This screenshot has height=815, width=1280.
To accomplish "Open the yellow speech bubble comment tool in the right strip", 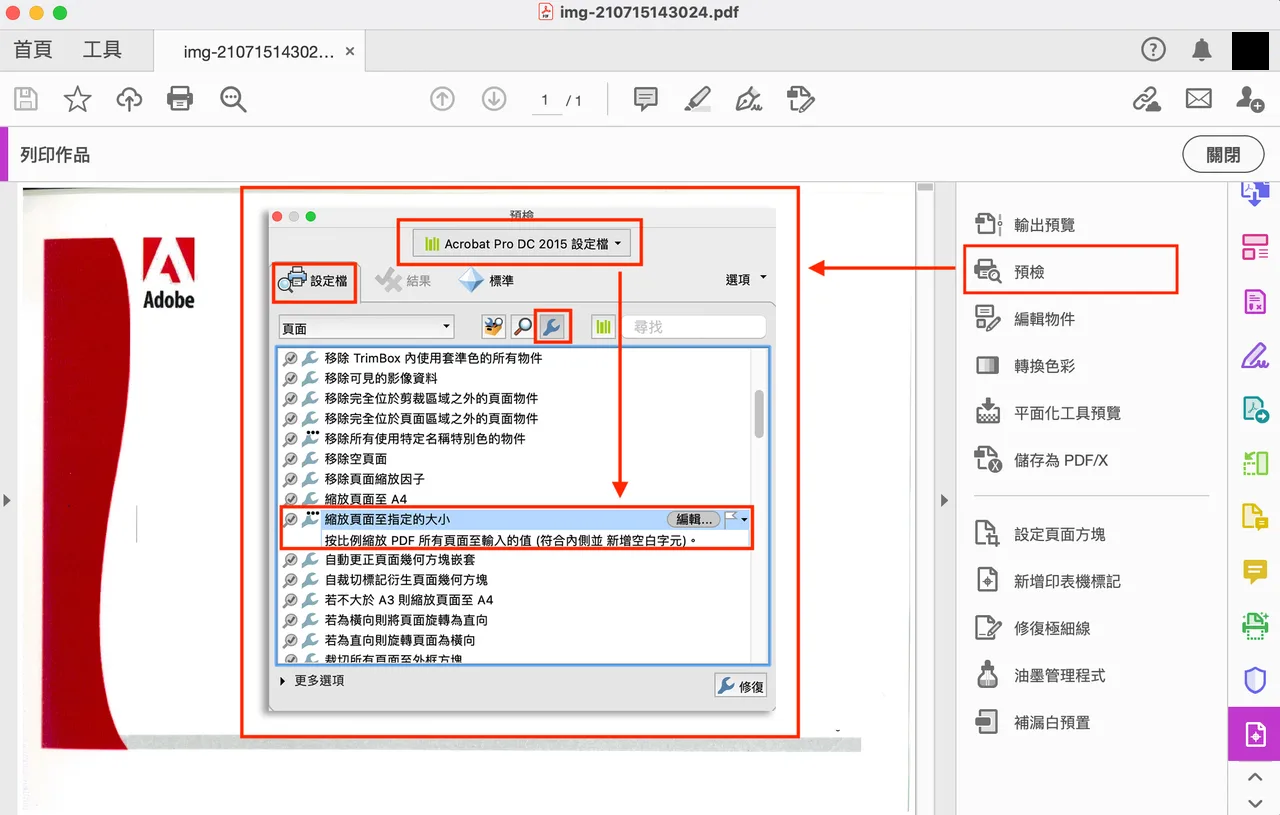I will pos(1254,571).
